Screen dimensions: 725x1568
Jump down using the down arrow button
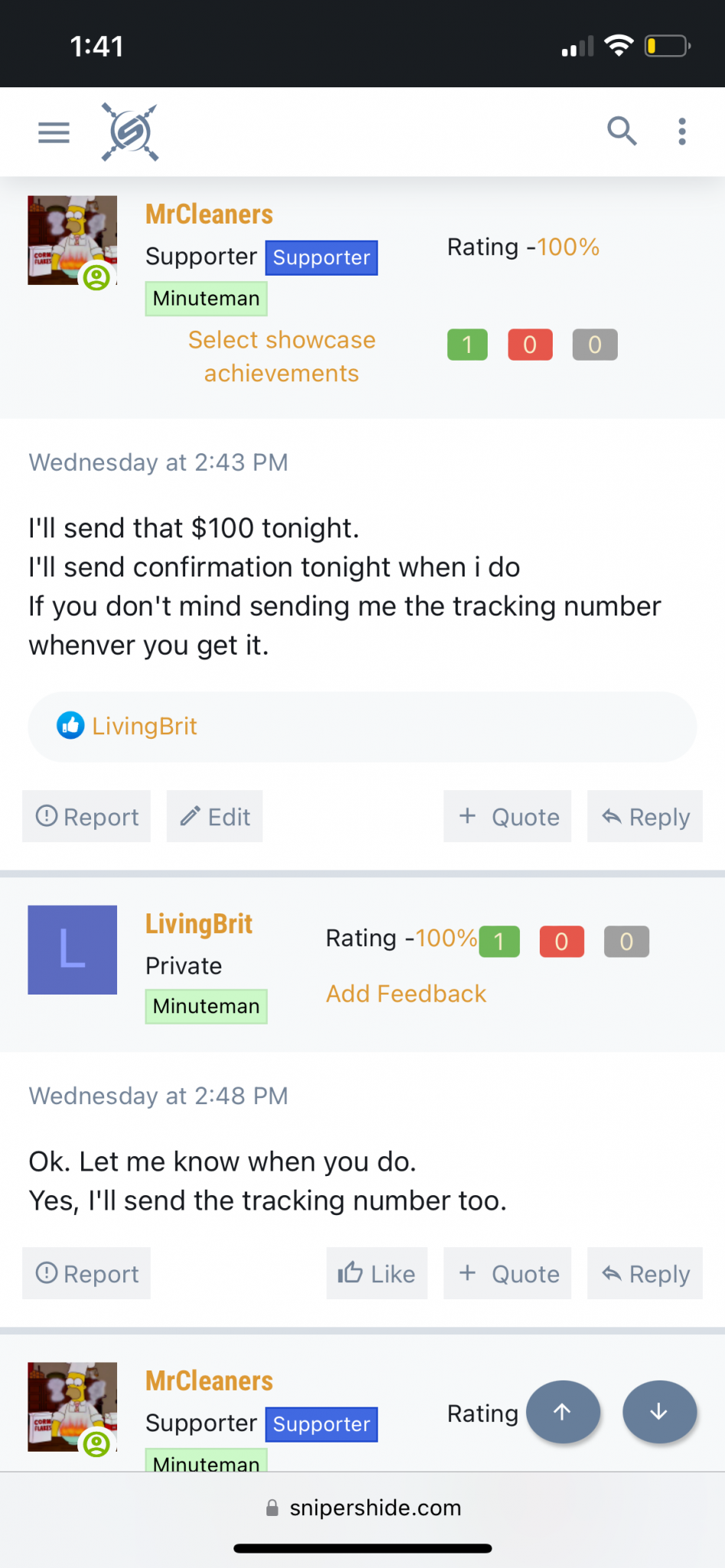[659, 1412]
